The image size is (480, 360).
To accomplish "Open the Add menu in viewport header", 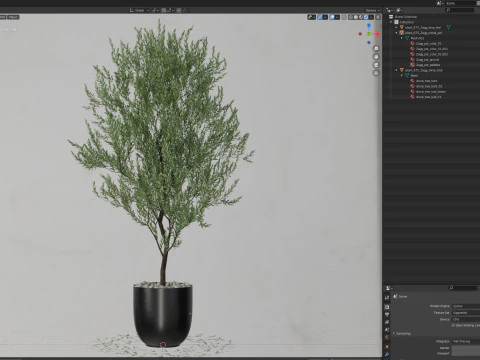I will tap(3, 17).
